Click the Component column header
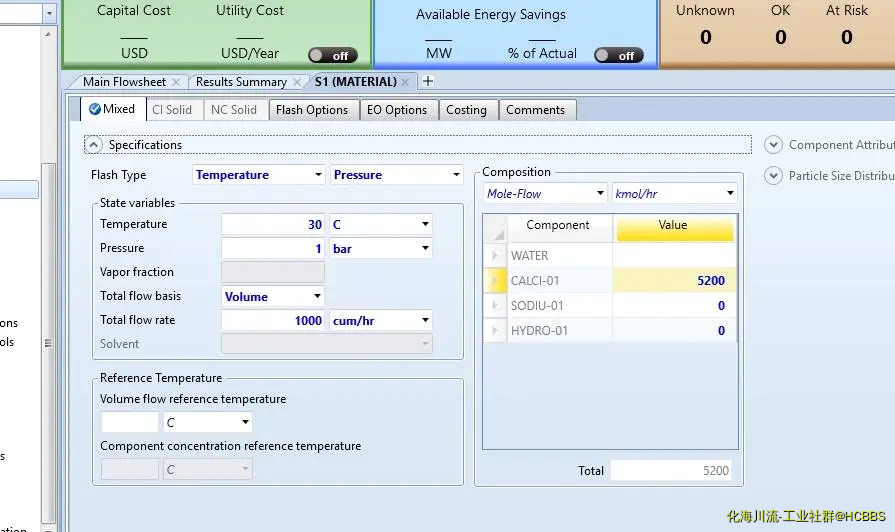 558,227
